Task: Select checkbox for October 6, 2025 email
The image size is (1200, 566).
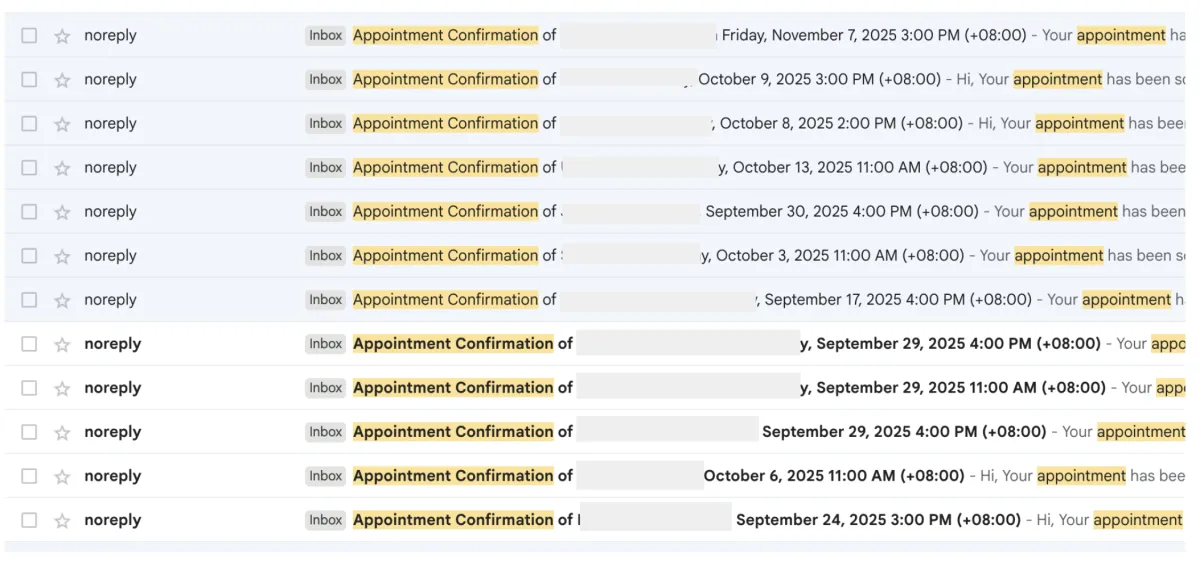Action: [29, 476]
